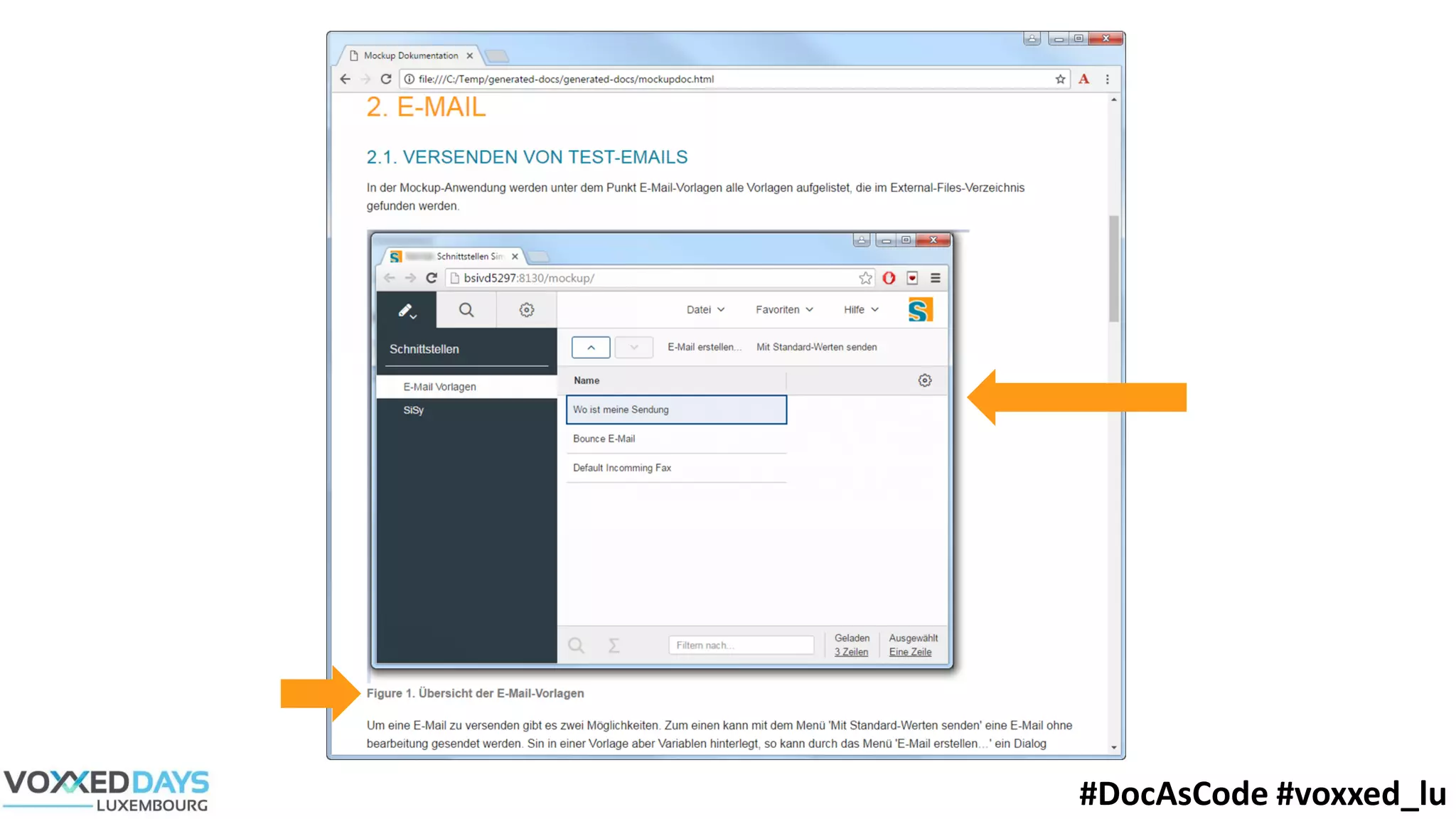Close the Mockup Dokumentation tab
This screenshot has width=1456, height=819.
(469, 55)
